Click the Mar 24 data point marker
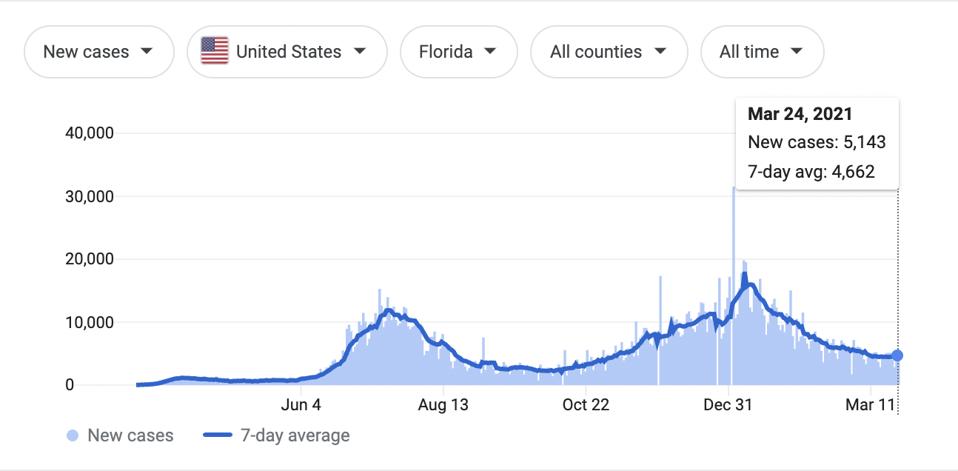 (x=897, y=355)
